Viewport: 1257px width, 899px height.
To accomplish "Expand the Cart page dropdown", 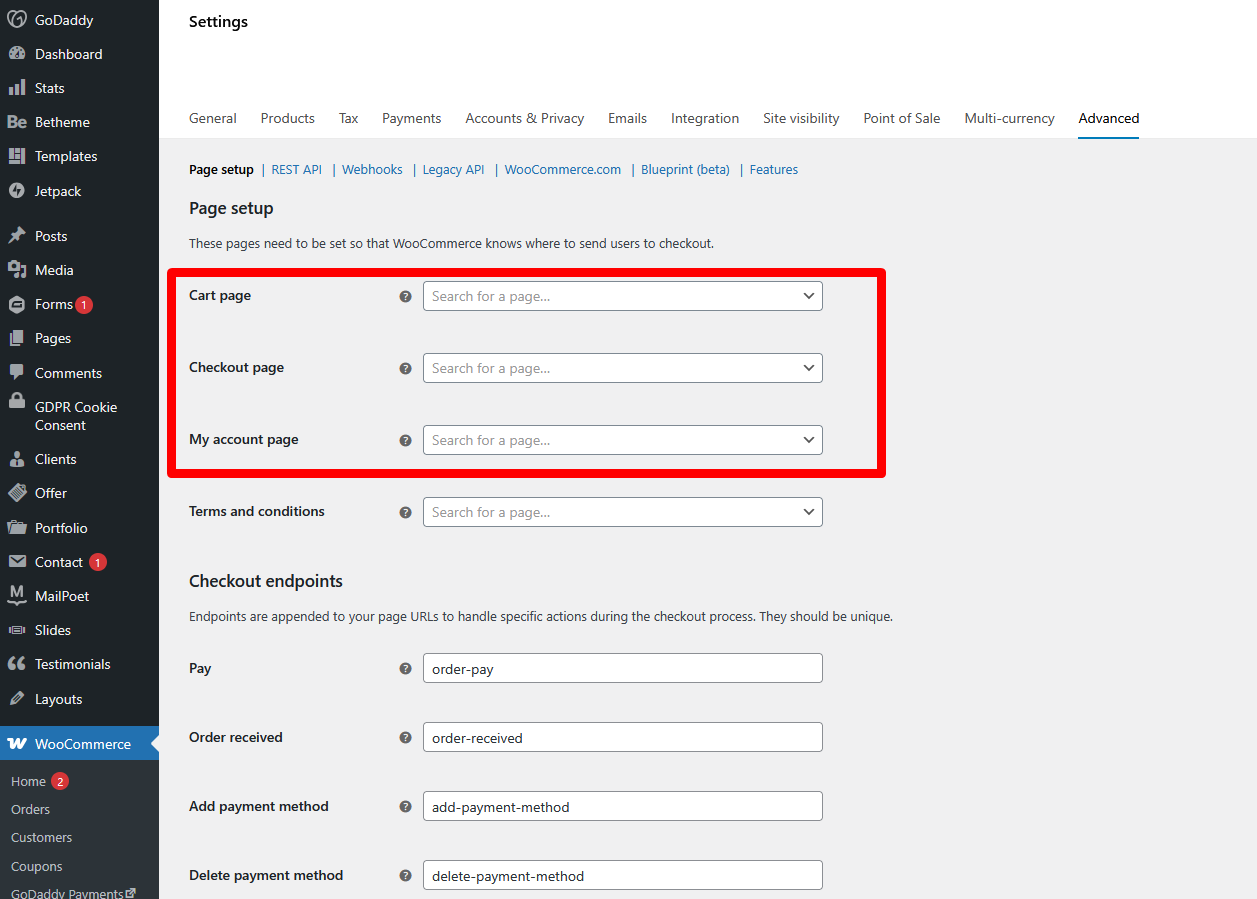I will tap(622, 297).
